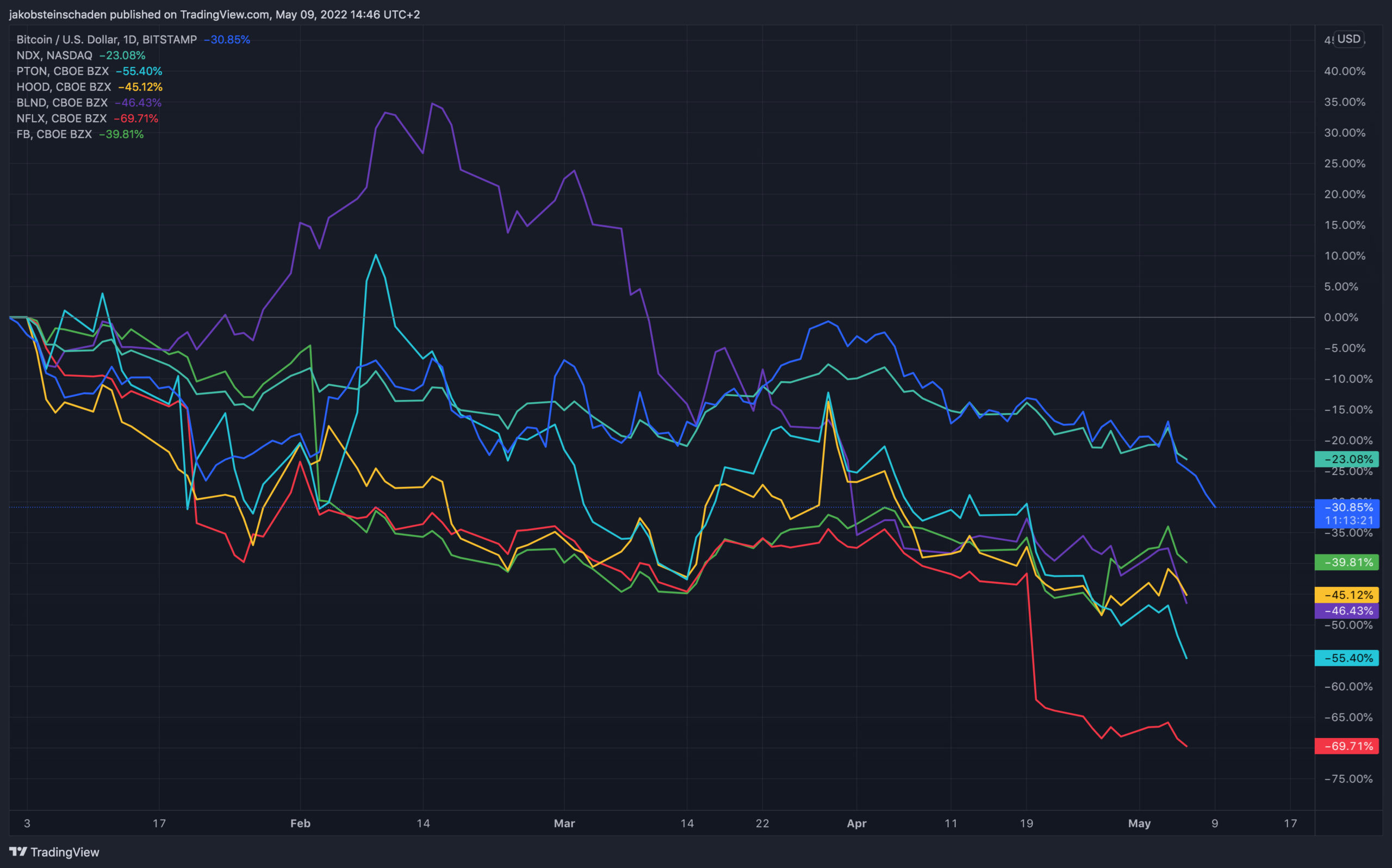Click the 20.00% axis value

pos(1344,195)
